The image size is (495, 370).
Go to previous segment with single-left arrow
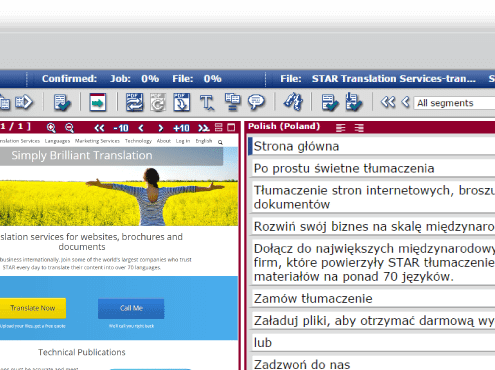pyautogui.click(x=405, y=102)
